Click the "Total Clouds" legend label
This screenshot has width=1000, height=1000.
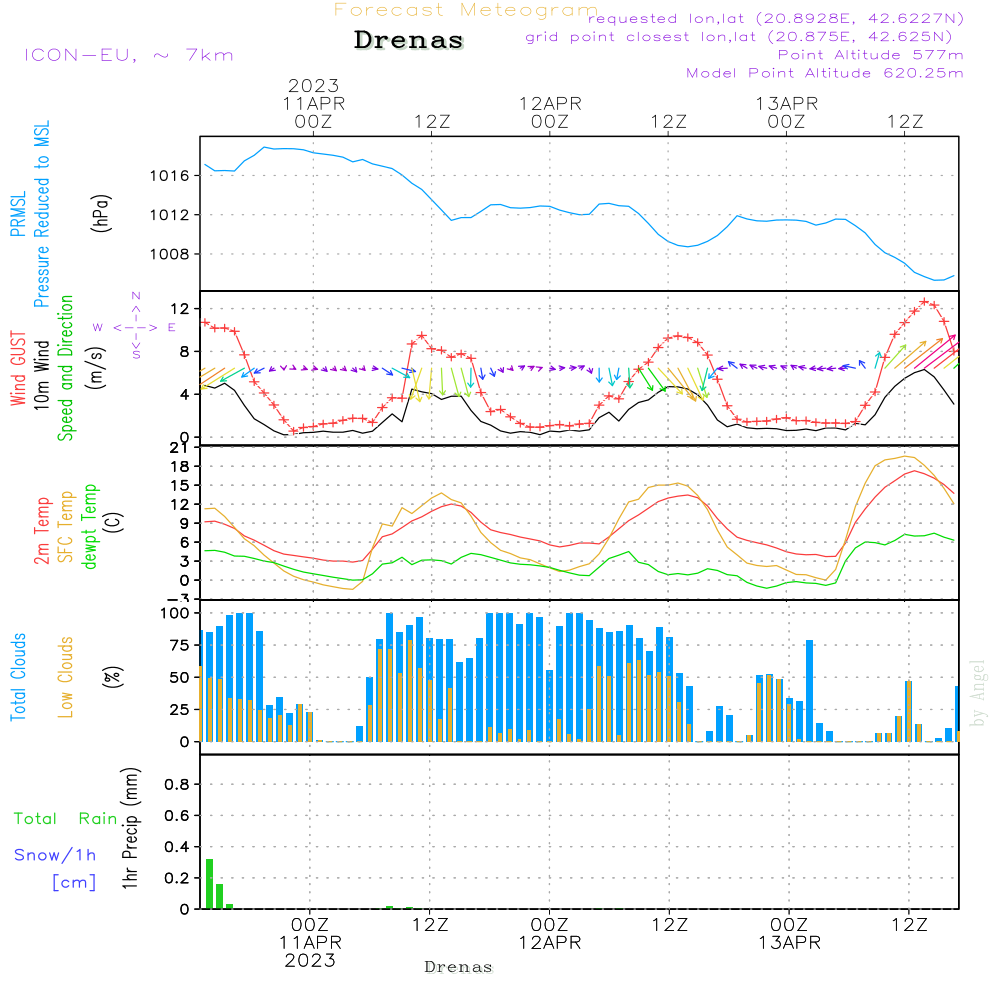[x=18, y=677]
